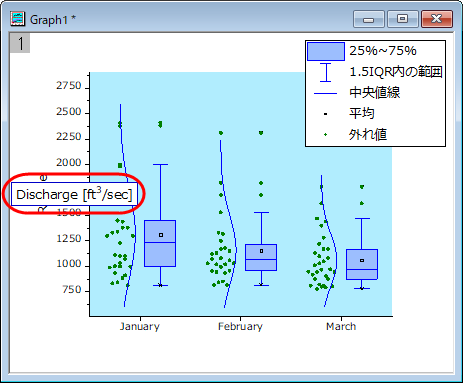Click the 2250 y-axis tick label
This screenshot has height=383, width=463.
point(69,137)
